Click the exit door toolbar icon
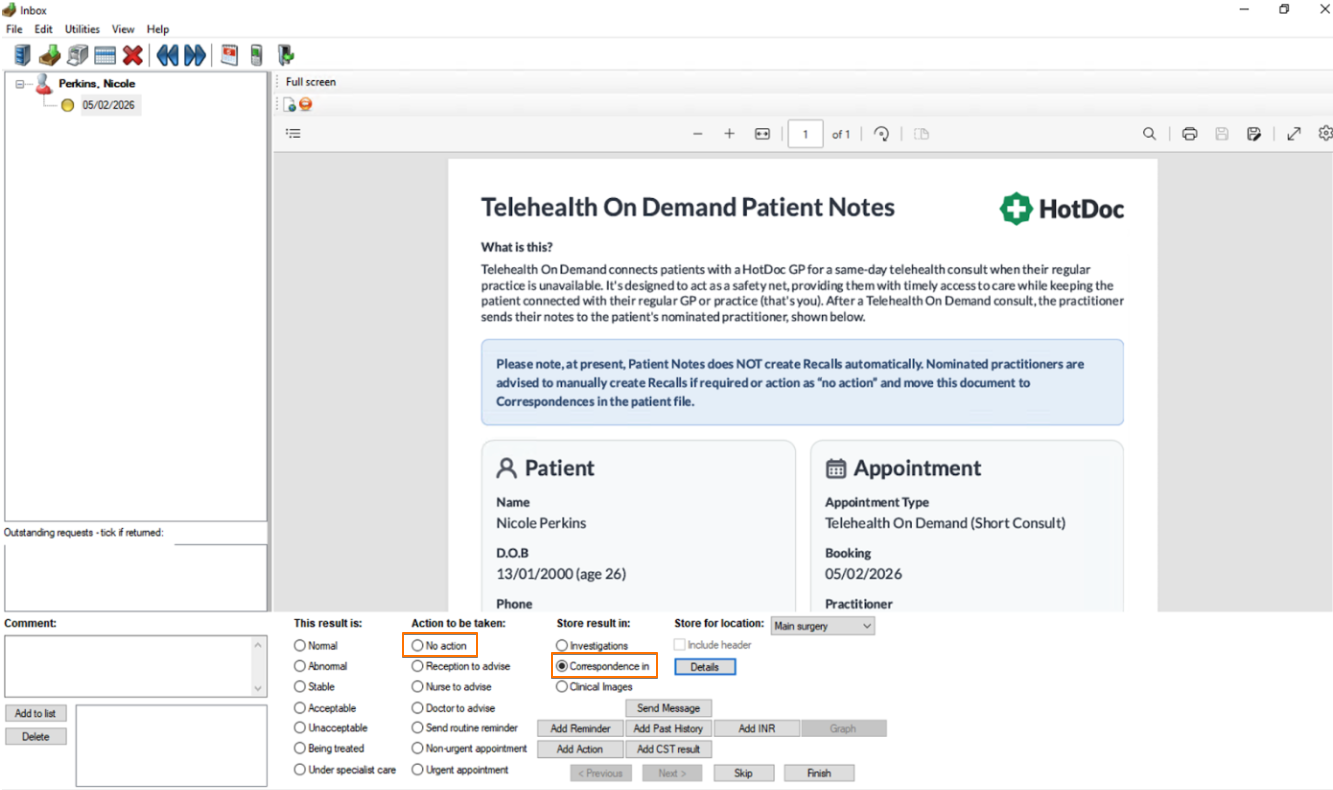 point(286,55)
